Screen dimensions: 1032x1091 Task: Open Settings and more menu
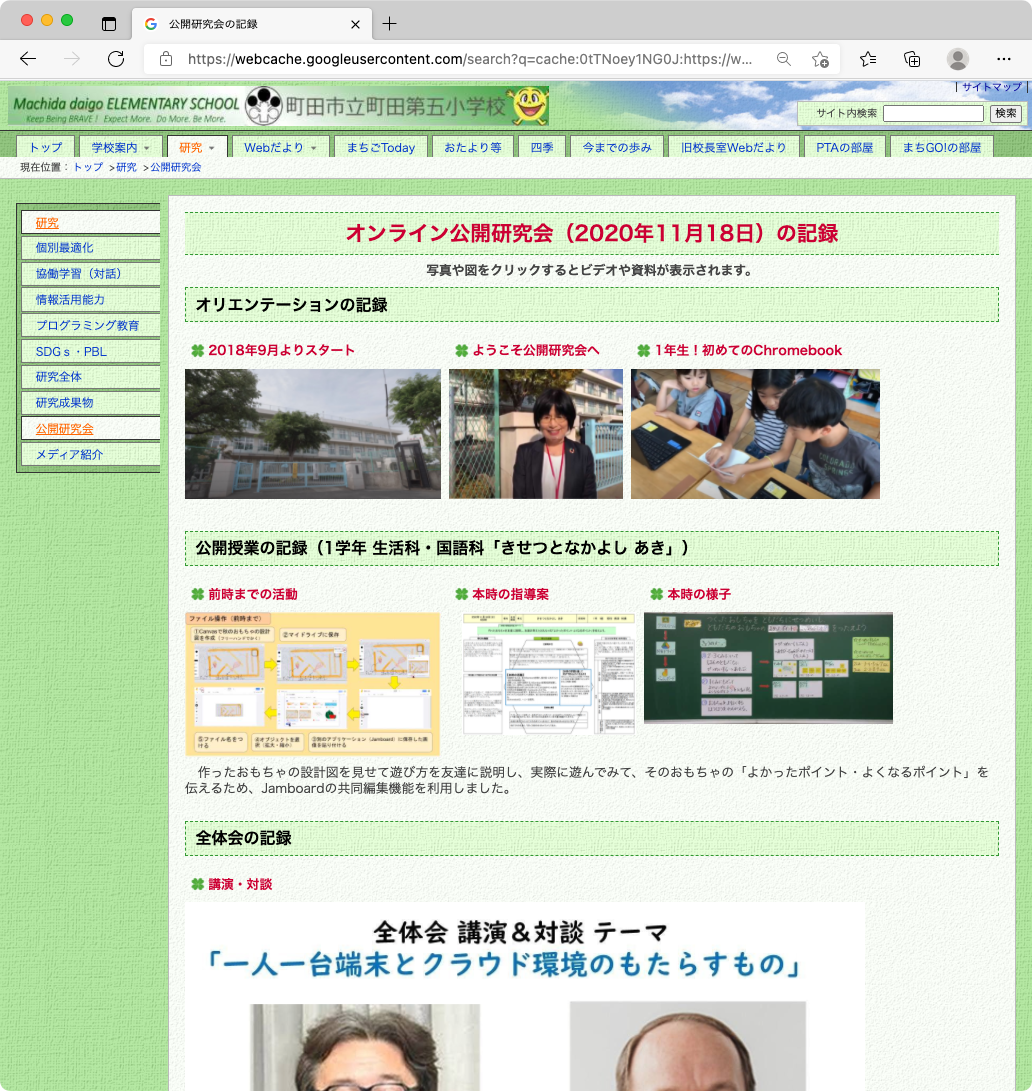tap(1003, 59)
